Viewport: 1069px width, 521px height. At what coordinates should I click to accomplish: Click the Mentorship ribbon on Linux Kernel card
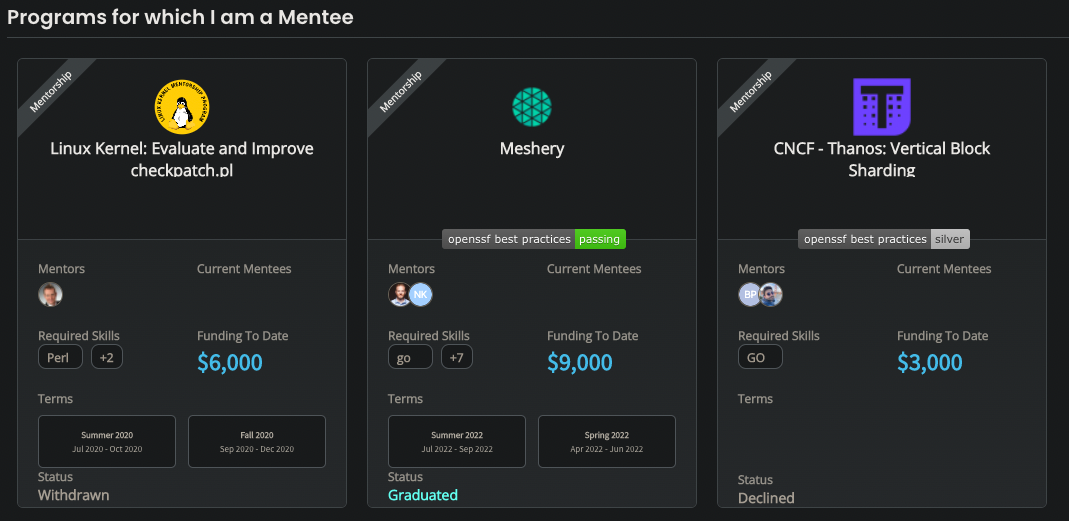coord(50,91)
